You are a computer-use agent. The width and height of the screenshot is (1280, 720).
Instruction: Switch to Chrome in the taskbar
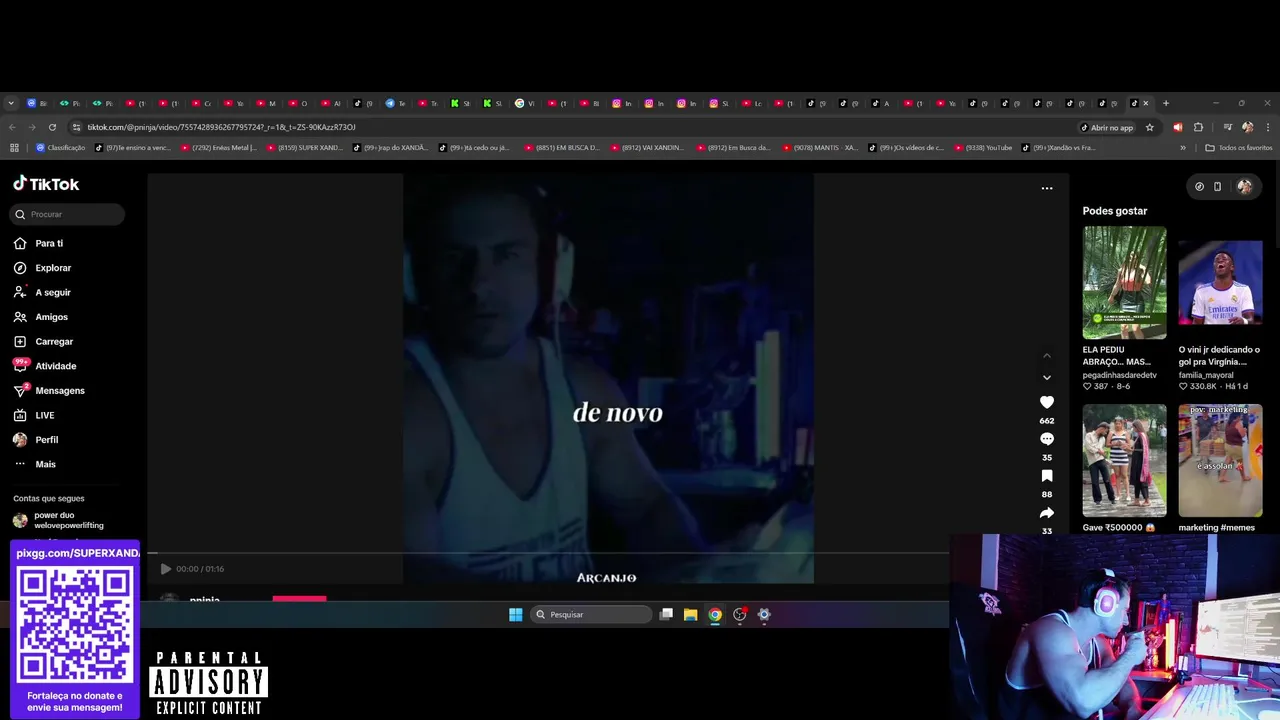point(715,615)
